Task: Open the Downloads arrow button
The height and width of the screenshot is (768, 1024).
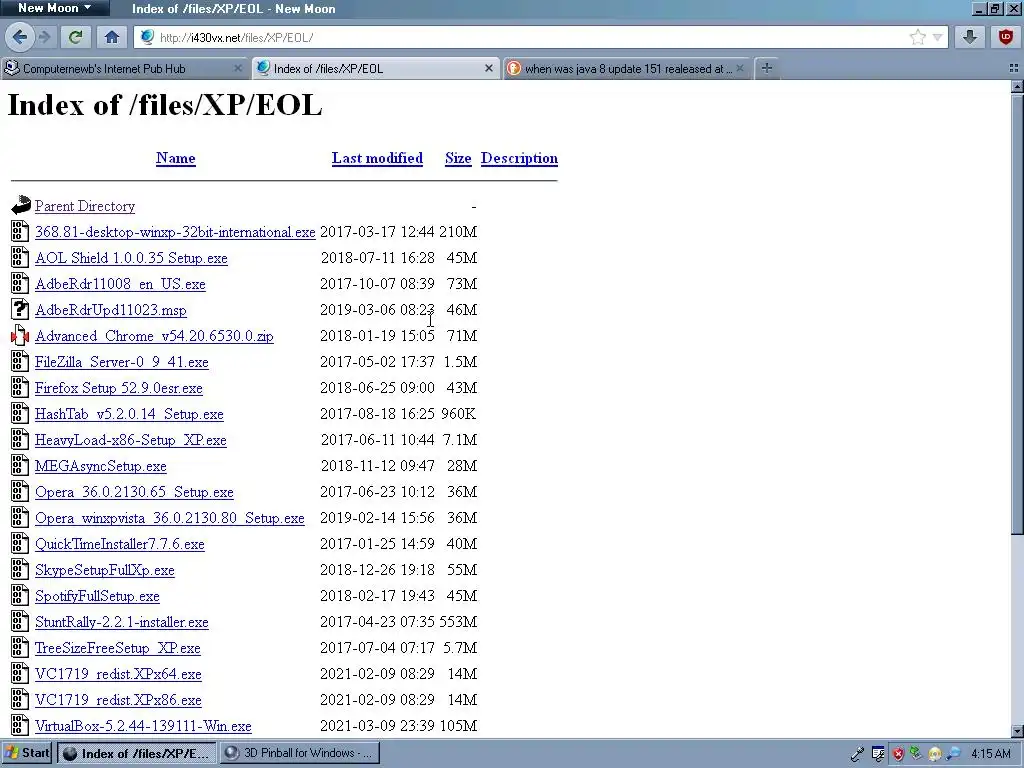Action: 970,37
